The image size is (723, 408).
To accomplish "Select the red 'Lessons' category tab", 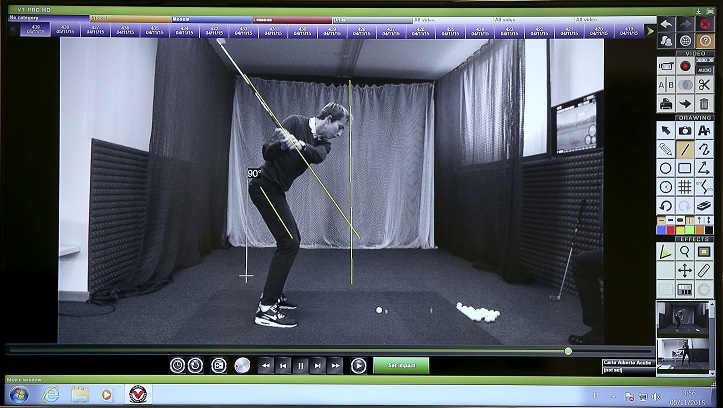I will 292,20.
